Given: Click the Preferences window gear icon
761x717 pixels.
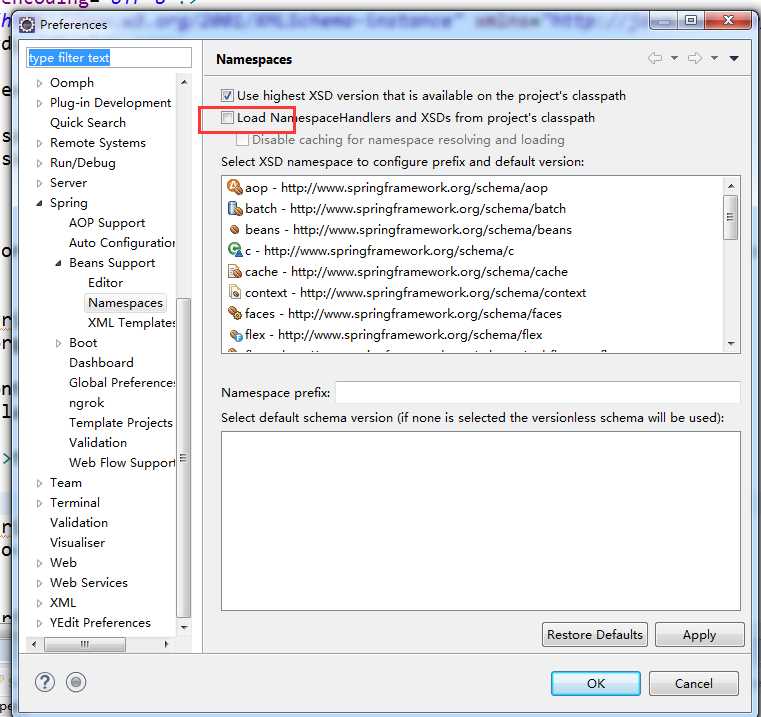Looking at the screenshot, I should pos(27,24).
